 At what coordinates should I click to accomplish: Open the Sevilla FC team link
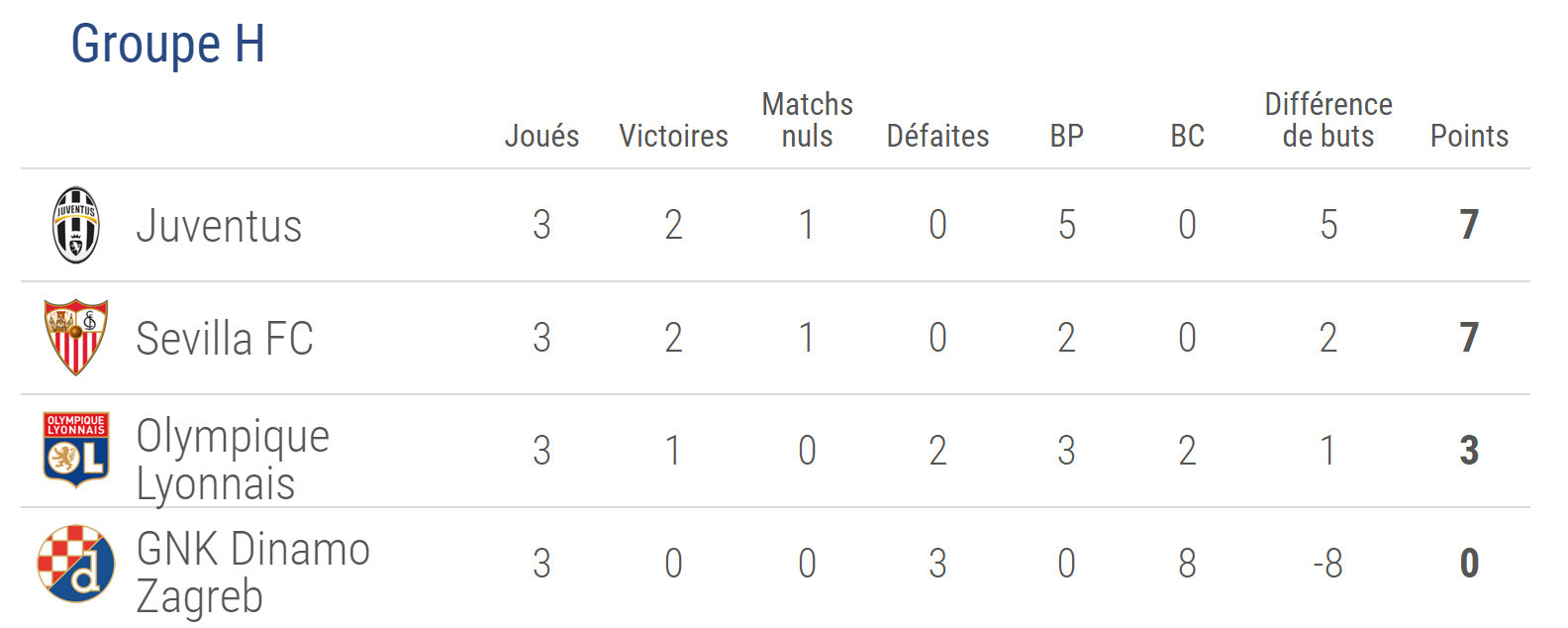225,339
